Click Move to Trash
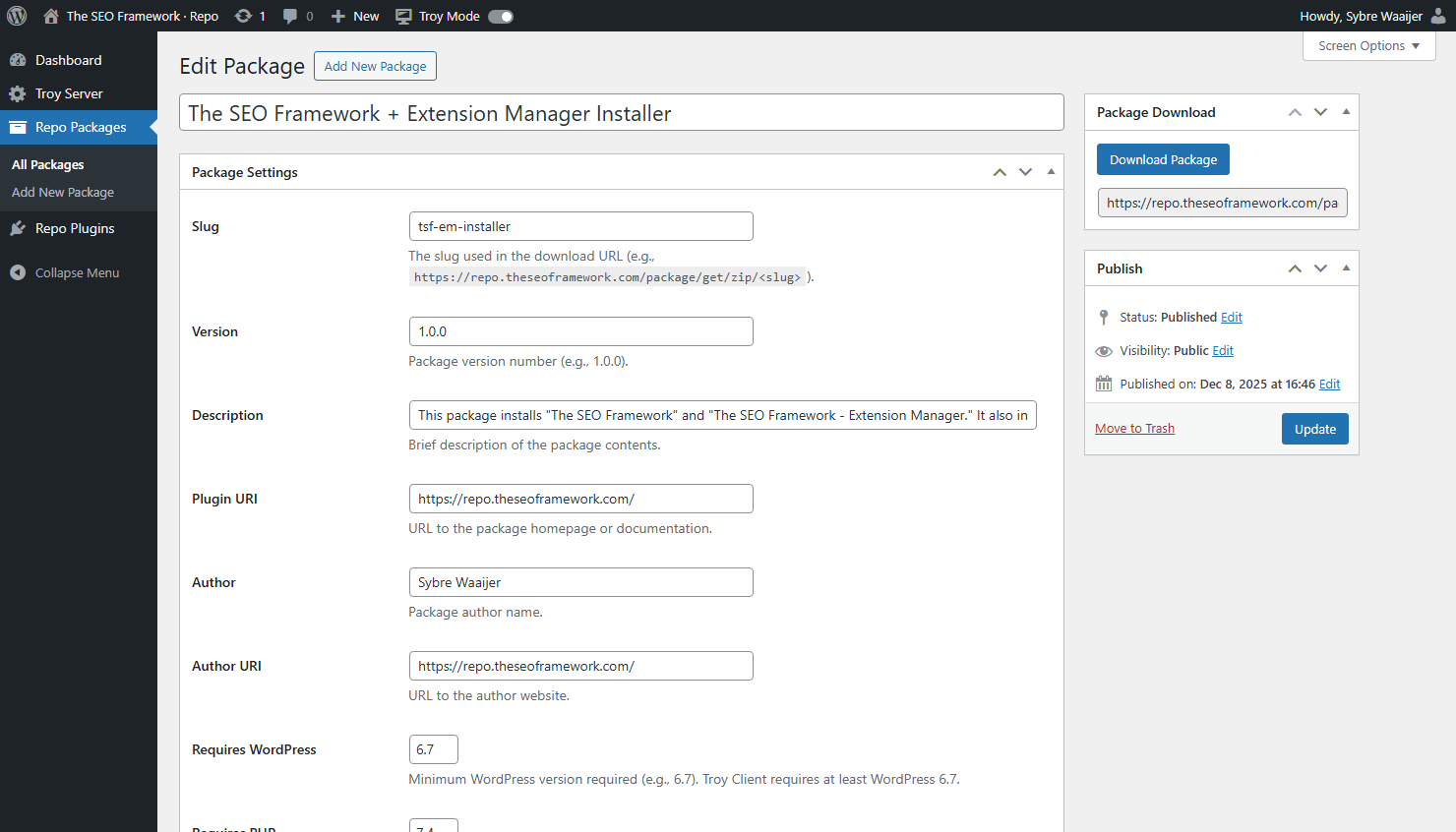Screen dimensions: 1456x832 tap(1134, 428)
